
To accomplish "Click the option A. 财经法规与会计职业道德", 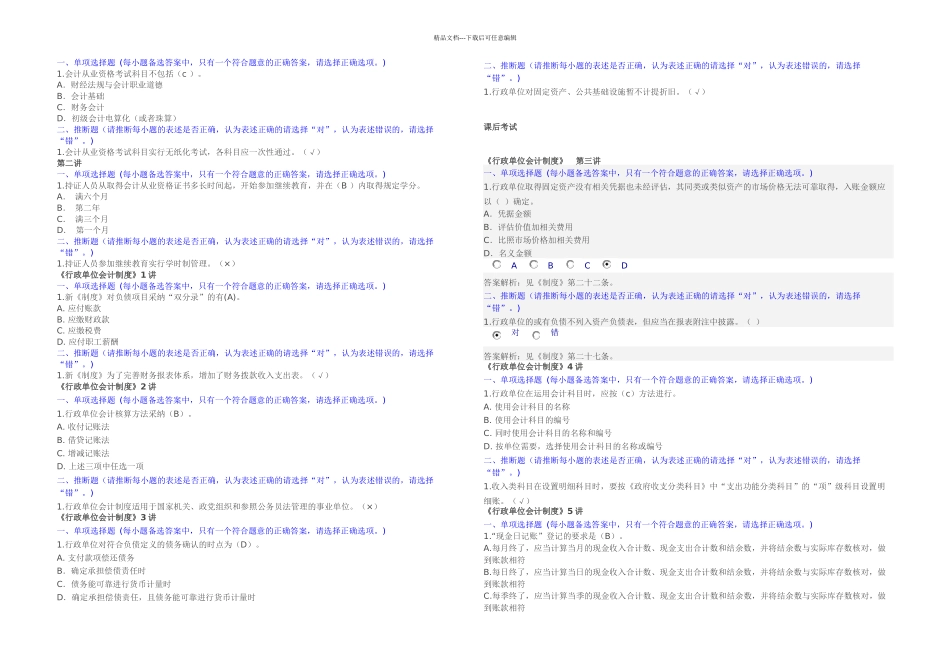I will [x=110, y=85].
